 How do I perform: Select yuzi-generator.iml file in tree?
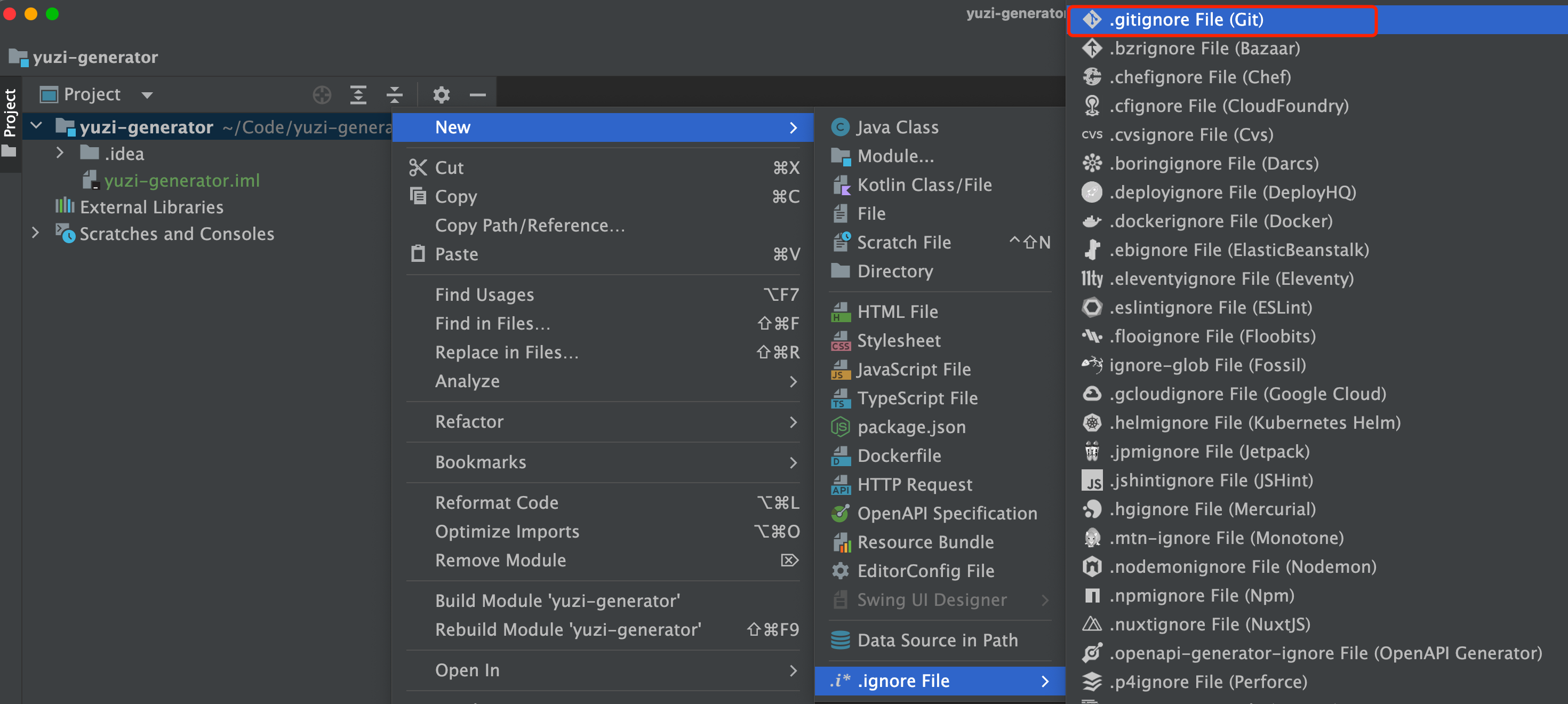click(181, 181)
